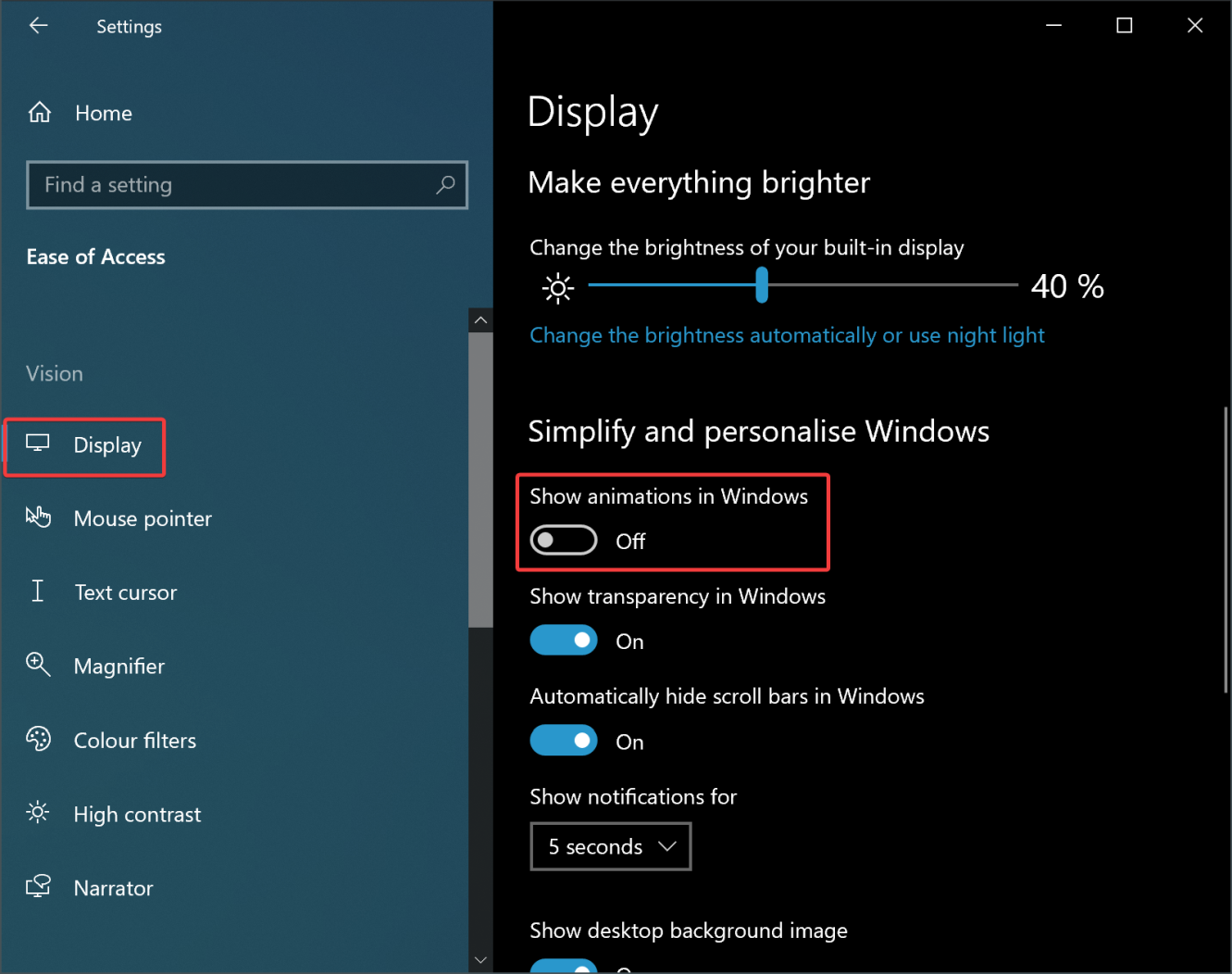Click the Show notifications for label
Screen dimensions: 1232x974
pos(633,797)
